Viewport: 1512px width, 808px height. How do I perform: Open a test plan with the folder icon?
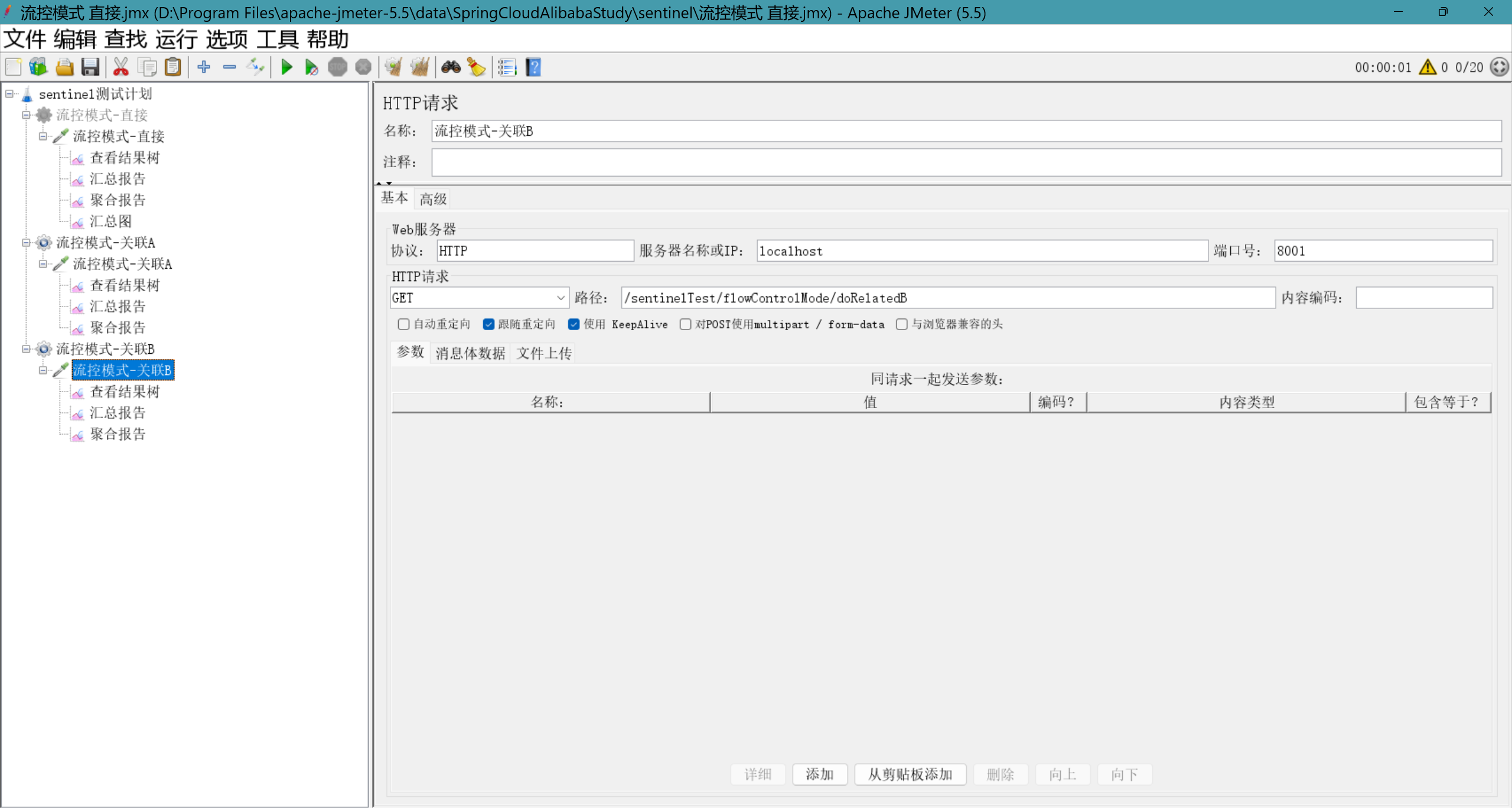click(x=64, y=67)
